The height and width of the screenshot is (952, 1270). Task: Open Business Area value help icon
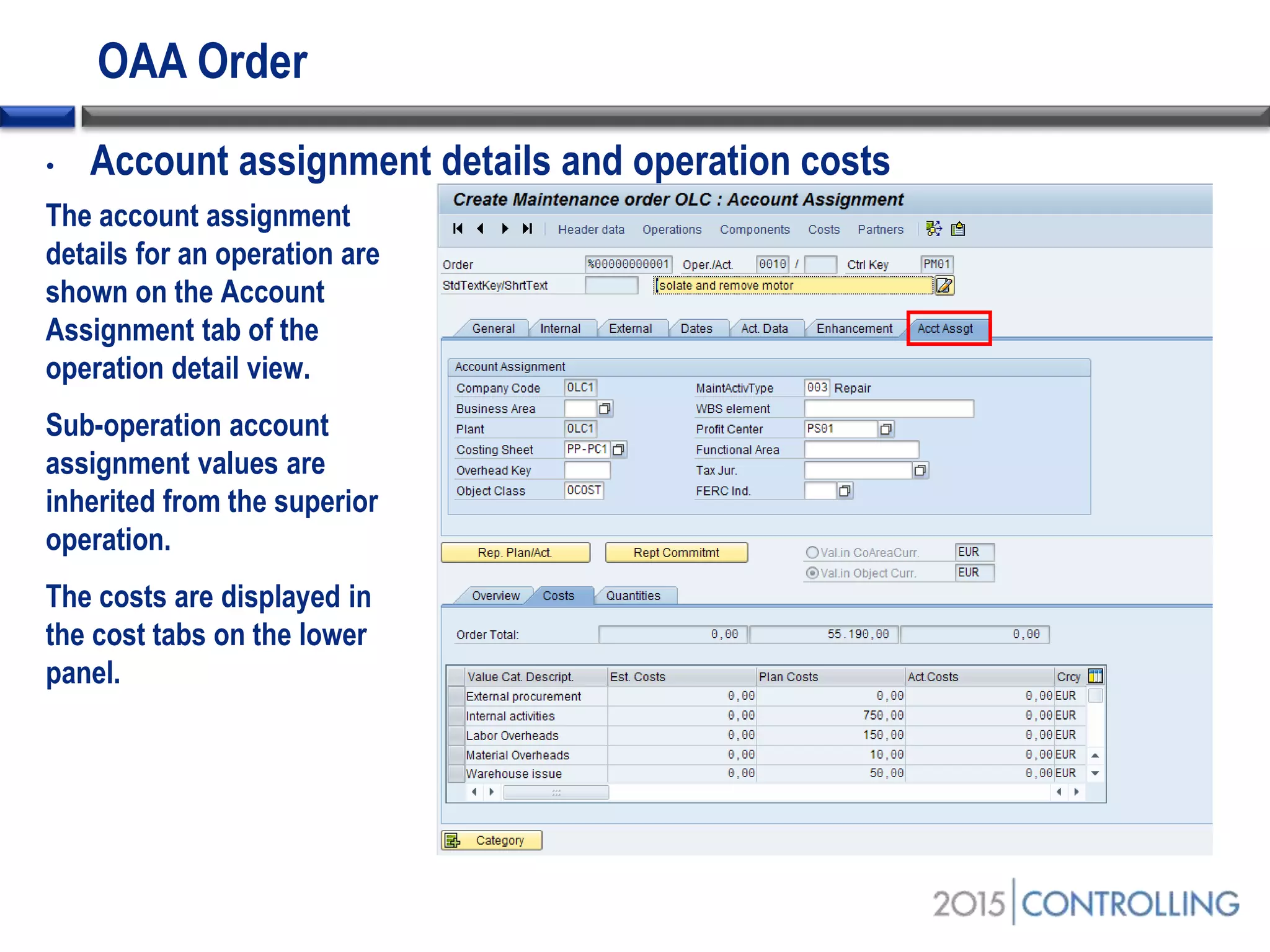pyautogui.click(x=605, y=408)
